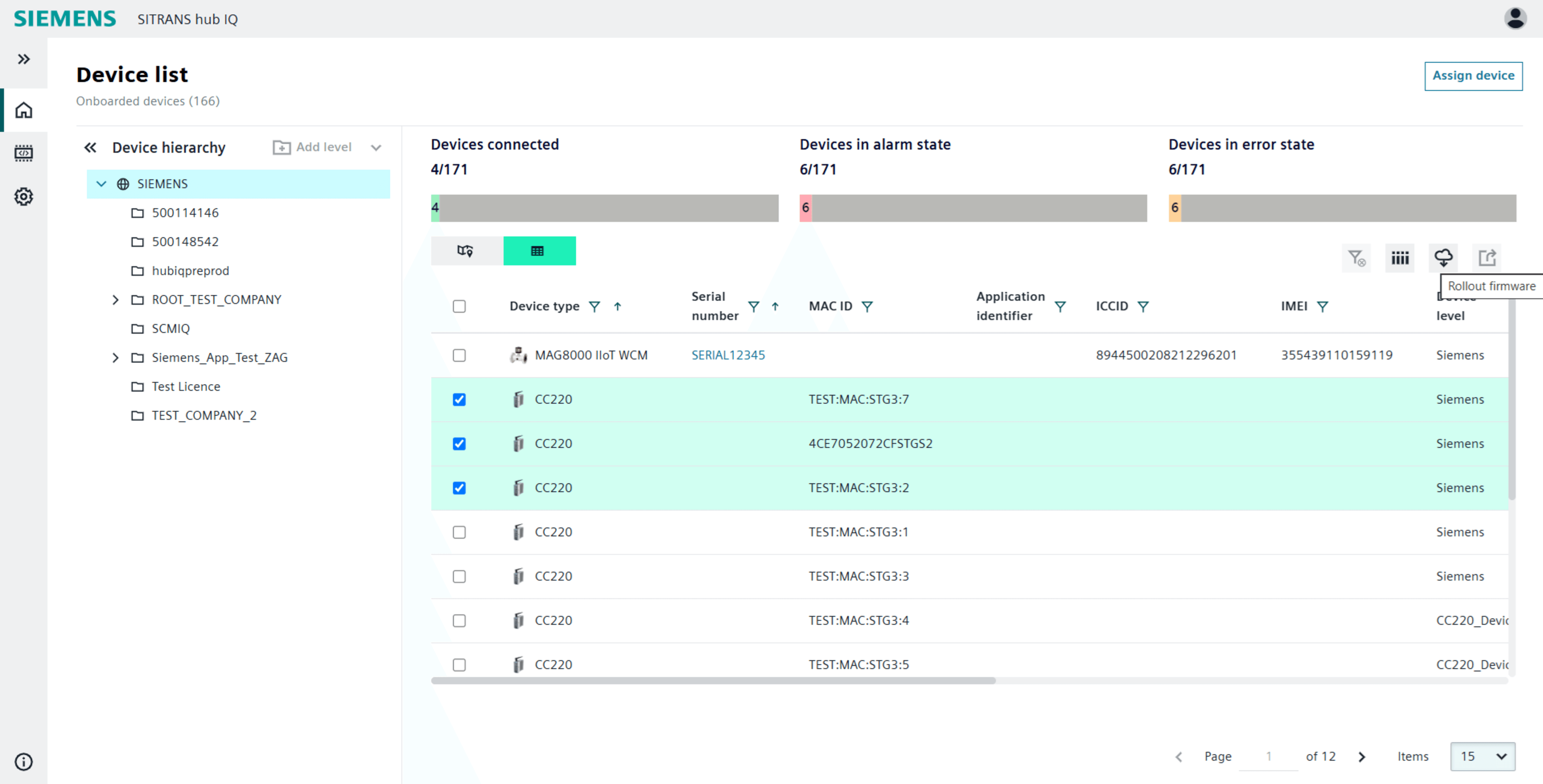Filter the IMEI column

[x=1323, y=307]
